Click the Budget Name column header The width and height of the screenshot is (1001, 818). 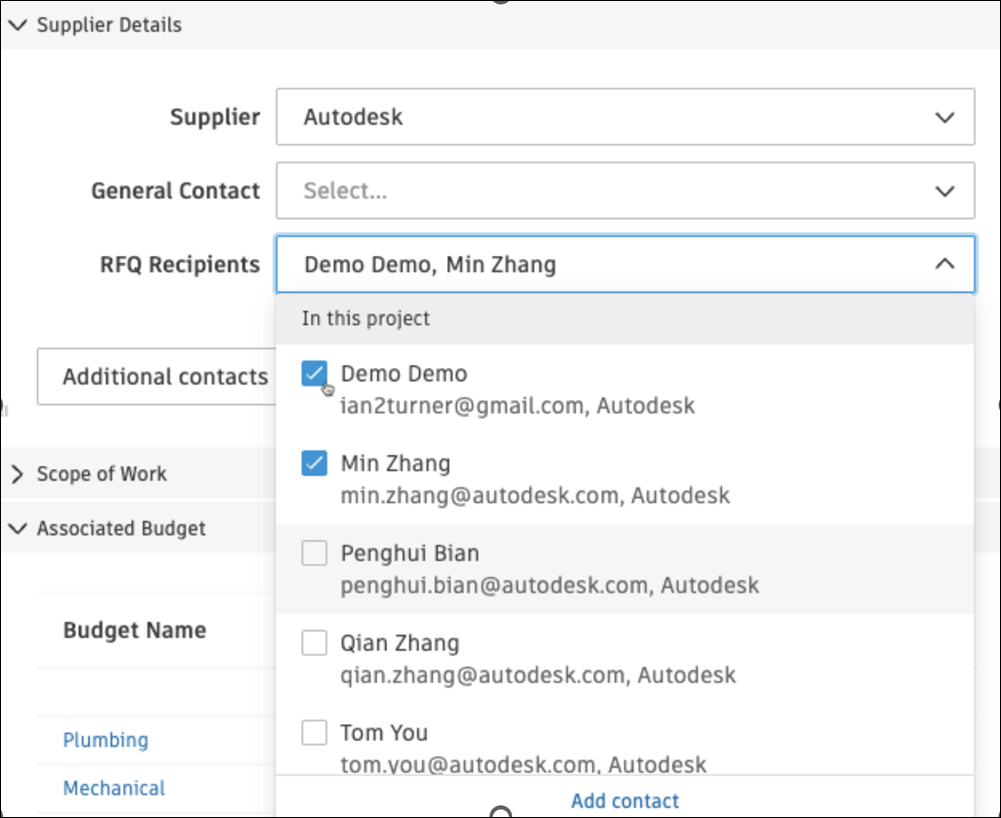pyautogui.click(x=135, y=630)
